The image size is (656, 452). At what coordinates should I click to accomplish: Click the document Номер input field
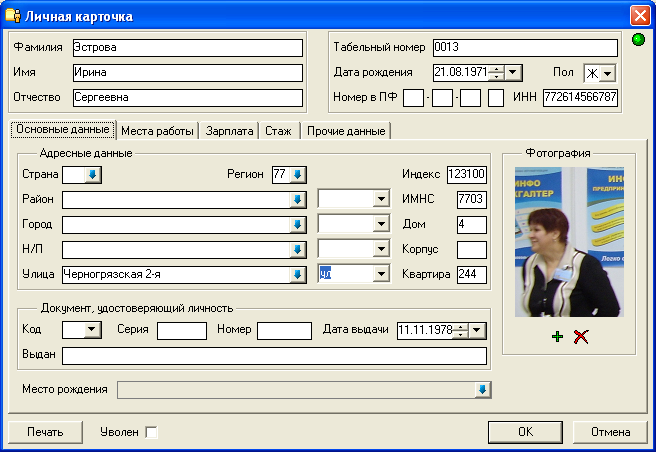[284, 331]
